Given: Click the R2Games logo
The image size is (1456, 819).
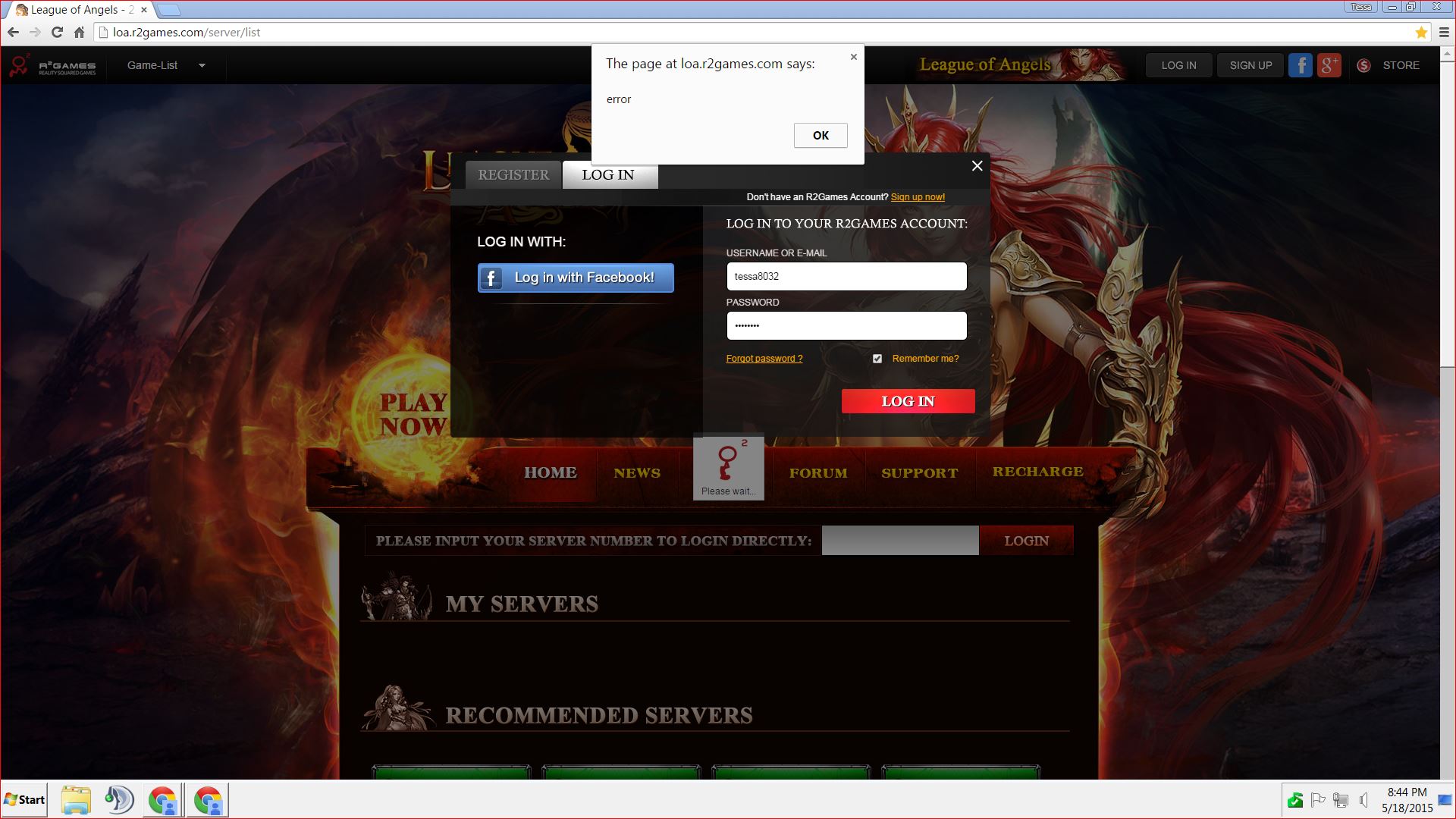Looking at the screenshot, I should coord(53,66).
